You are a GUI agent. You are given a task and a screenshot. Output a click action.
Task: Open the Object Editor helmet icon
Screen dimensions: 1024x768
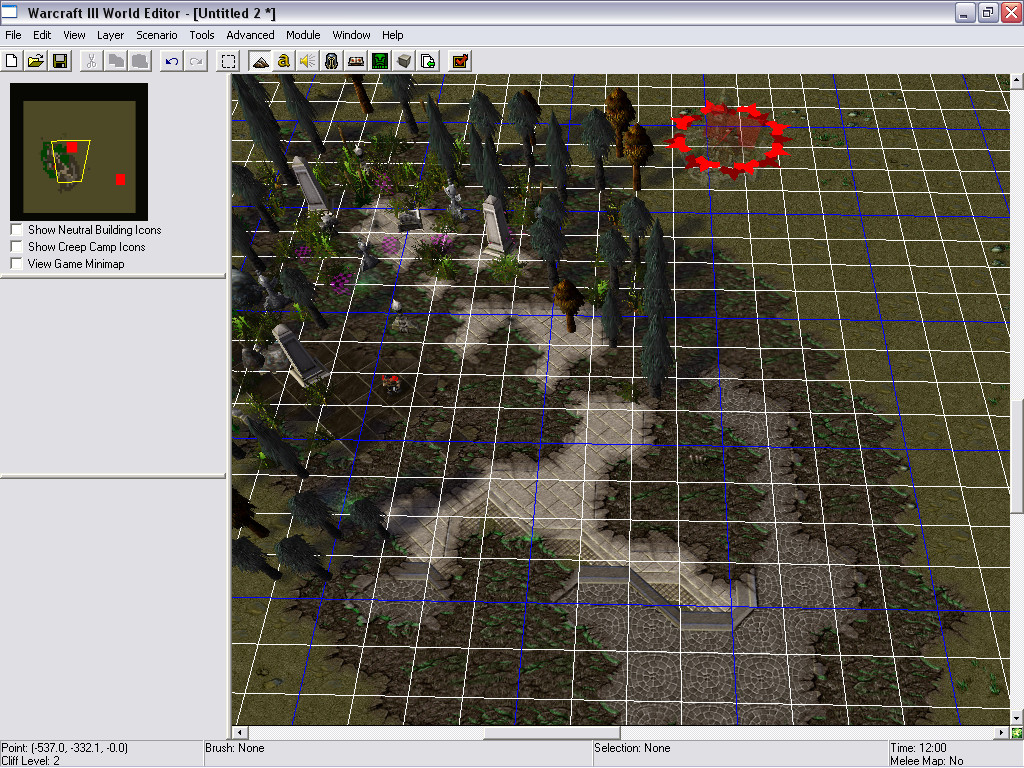point(332,61)
